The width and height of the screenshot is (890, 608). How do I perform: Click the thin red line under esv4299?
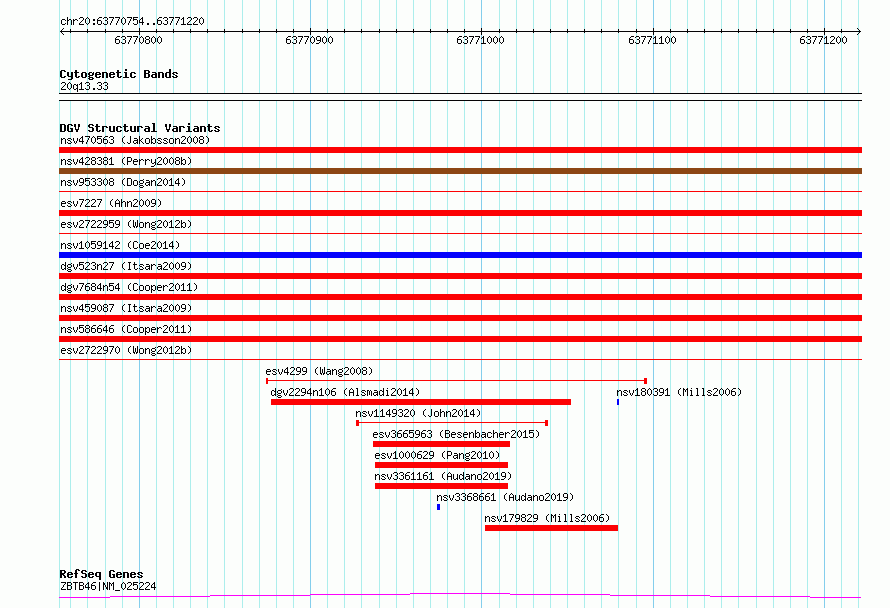point(456,381)
